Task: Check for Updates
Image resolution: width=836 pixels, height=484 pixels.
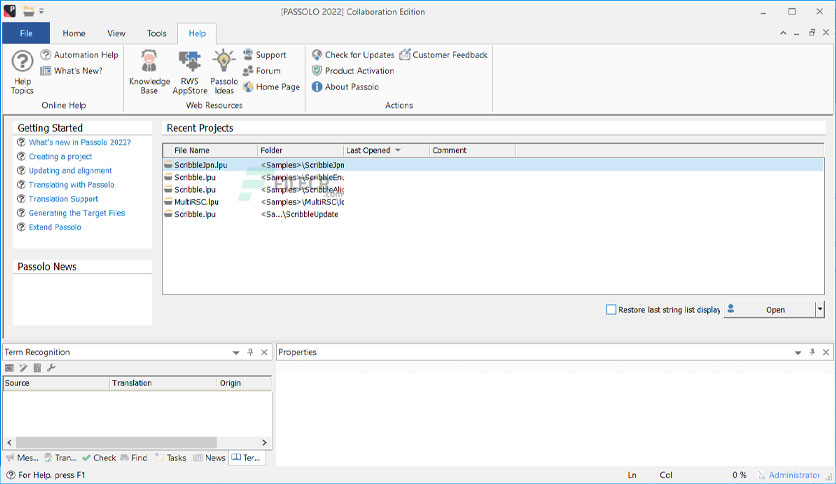Action: pos(353,55)
